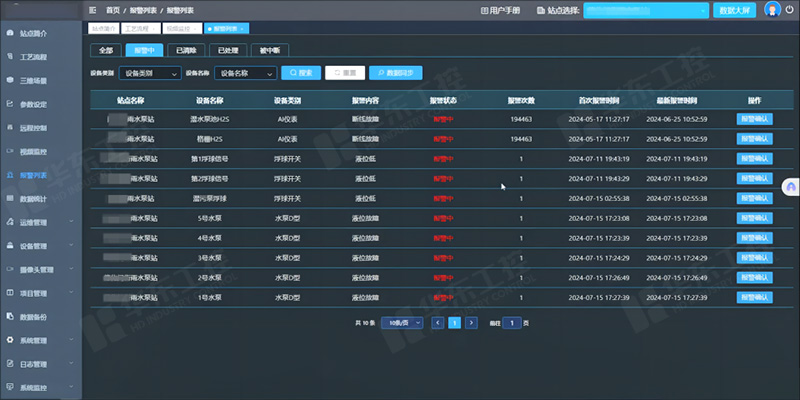800x400 pixels.
Task: Open the user avatar icon
Action: (772, 9)
